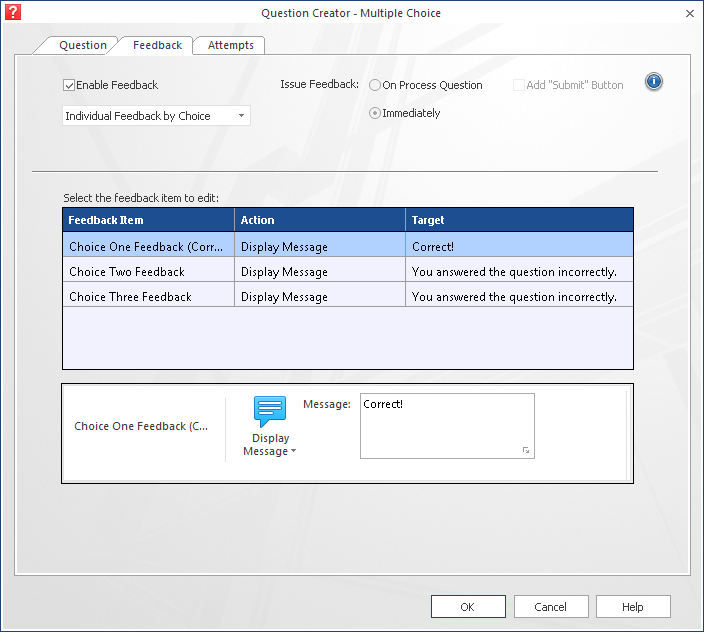
Task: Click the Display Message speech bubble icon
Action: pyautogui.click(x=270, y=411)
